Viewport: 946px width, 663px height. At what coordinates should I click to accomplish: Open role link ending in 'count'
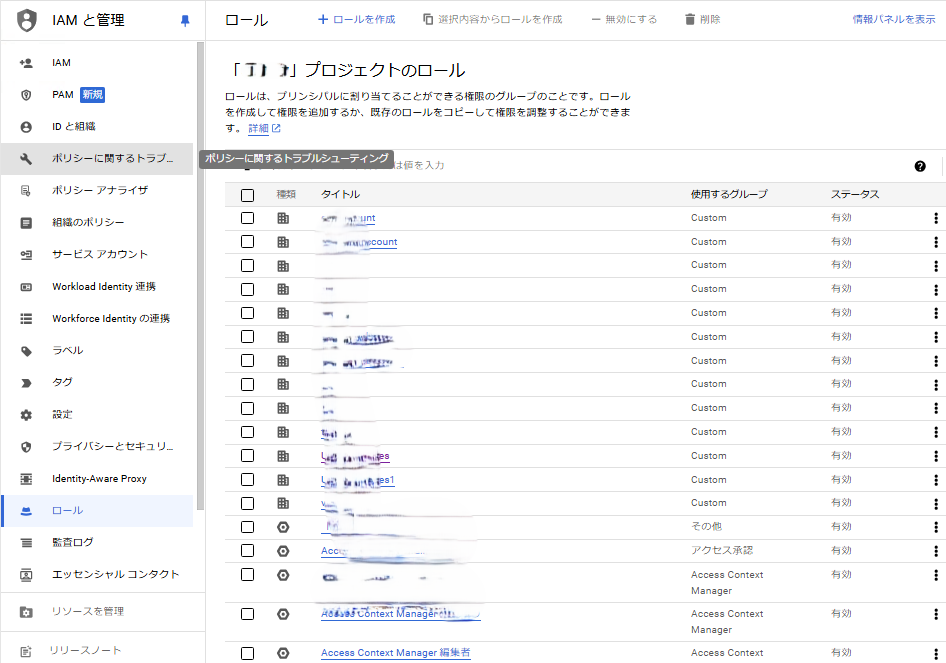[x=360, y=242]
